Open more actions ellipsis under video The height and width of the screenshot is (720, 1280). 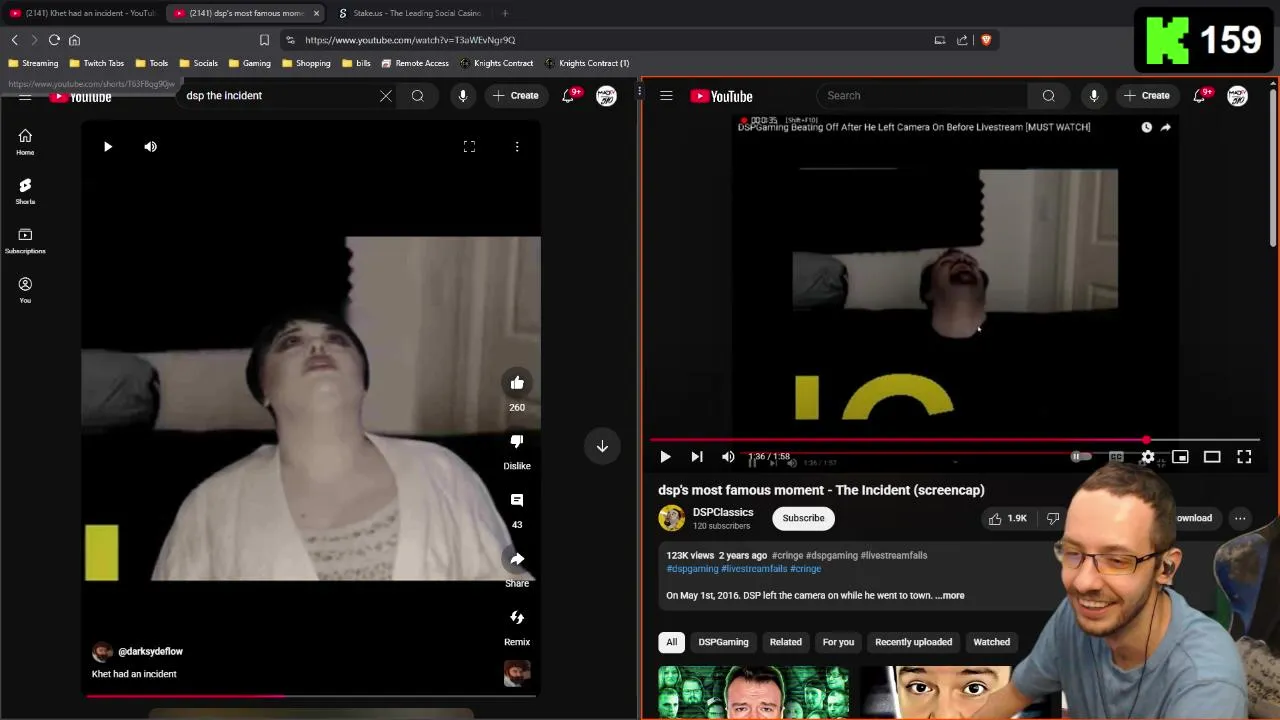pos(1240,518)
